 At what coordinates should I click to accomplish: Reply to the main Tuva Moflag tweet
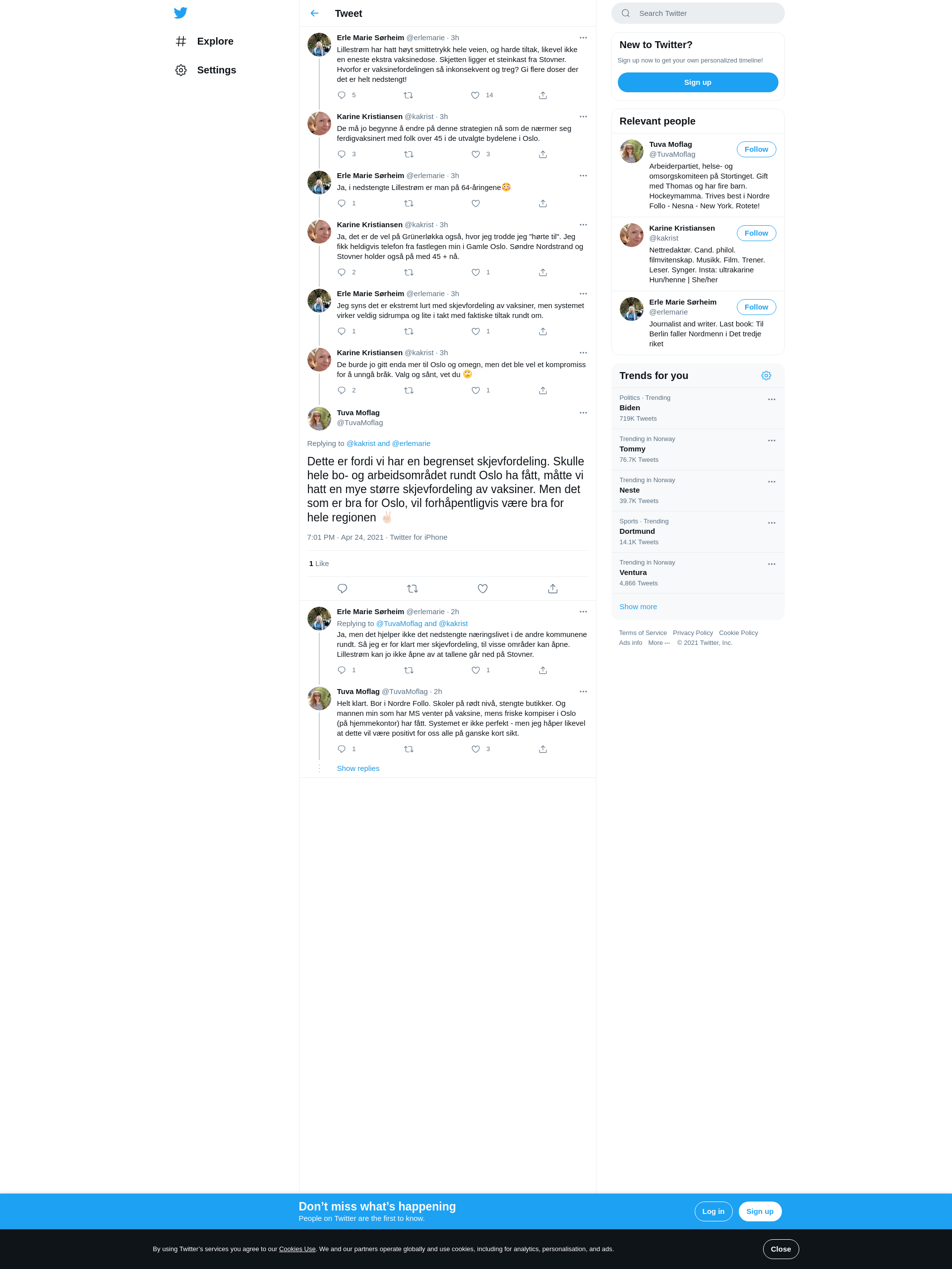343,588
